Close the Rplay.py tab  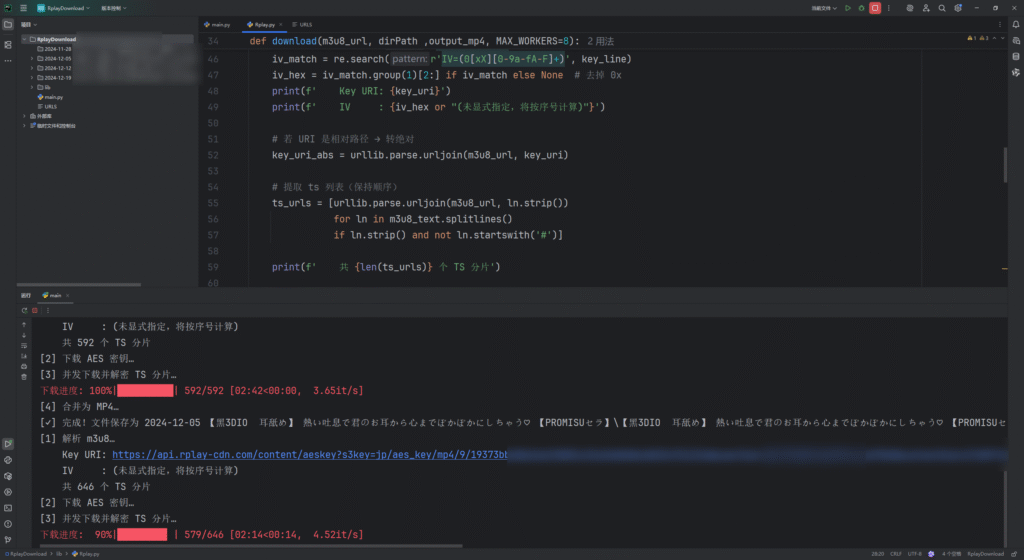click(x=281, y=25)
